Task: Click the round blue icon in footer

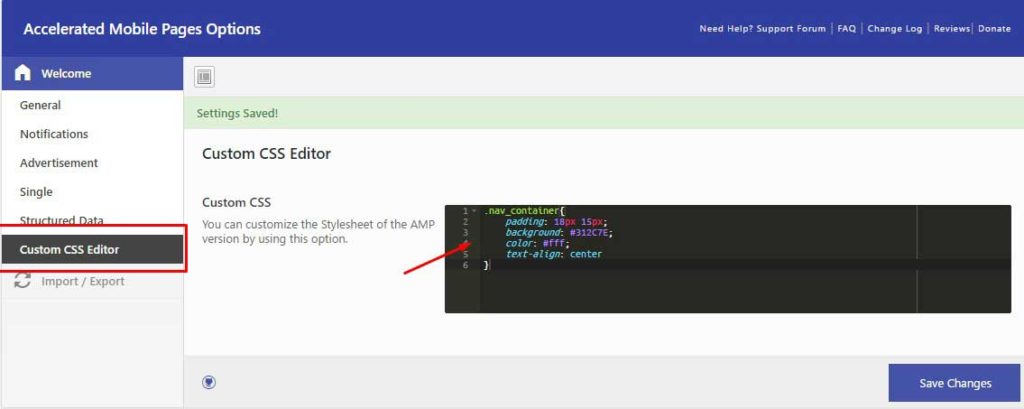Action: click(x=209, y=383)
